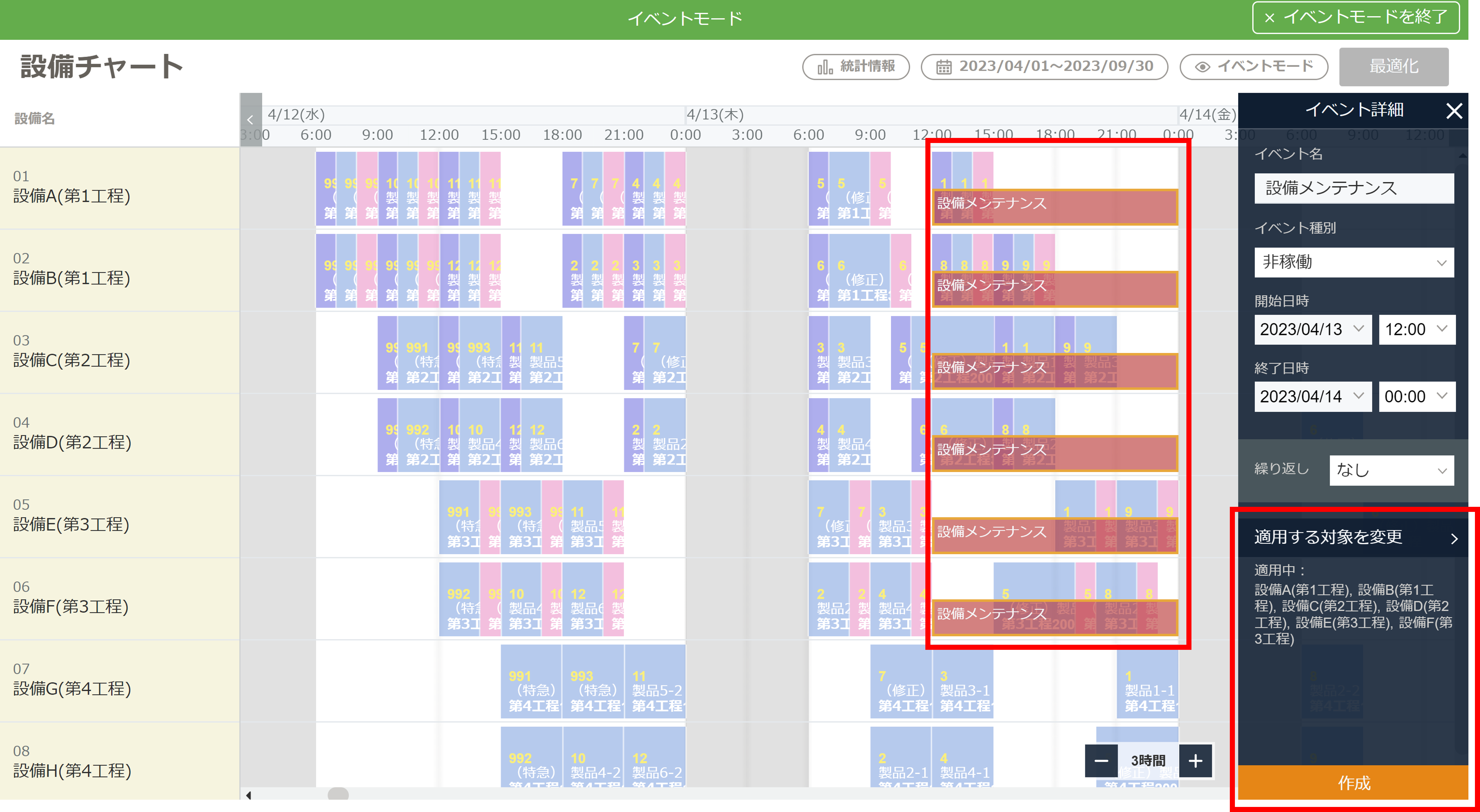Click the 4/13(木) date header
The image size is (1480, 812).
[x=715, y=114]
